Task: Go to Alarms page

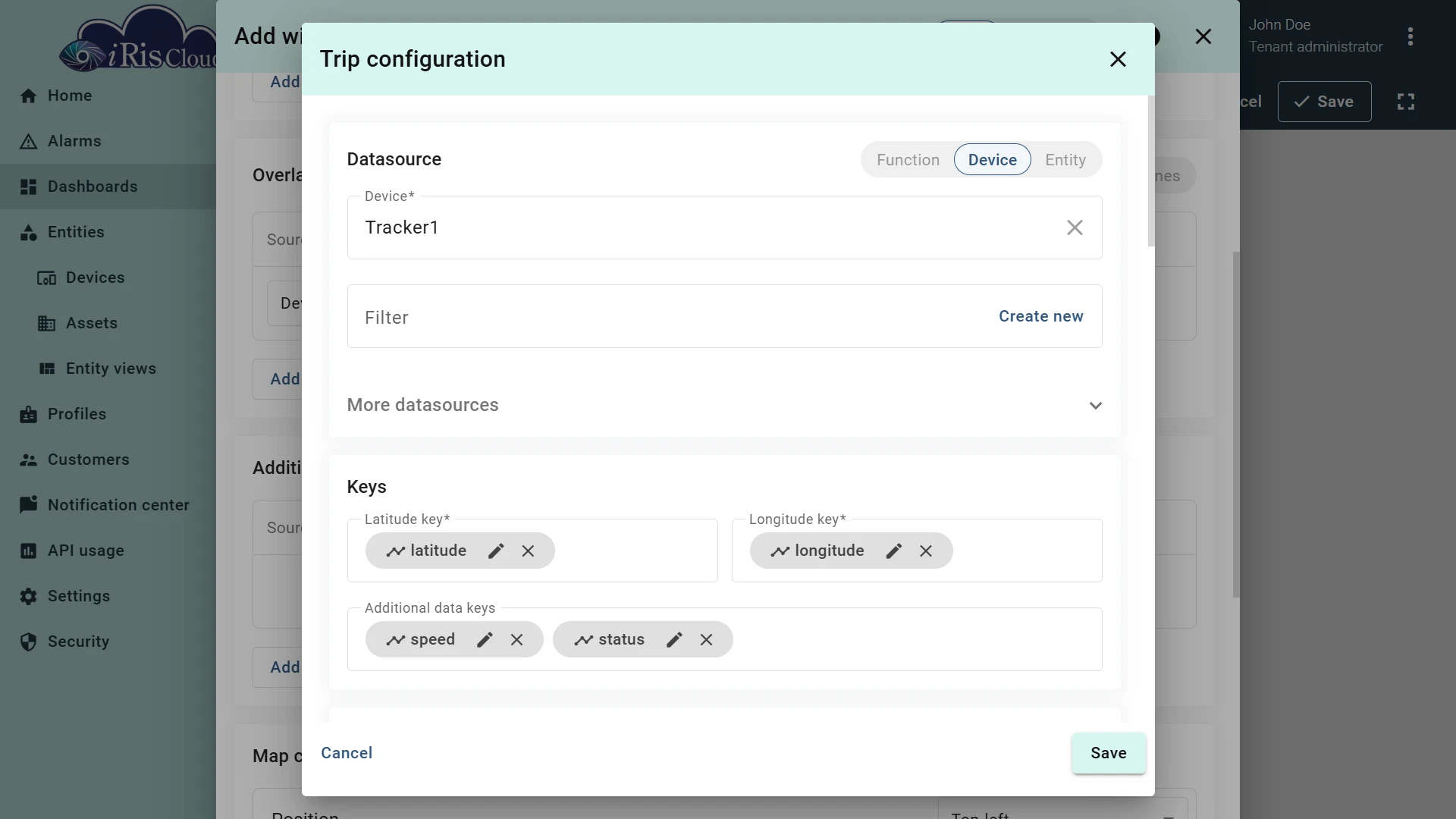Action: click(x=108, y=141)
